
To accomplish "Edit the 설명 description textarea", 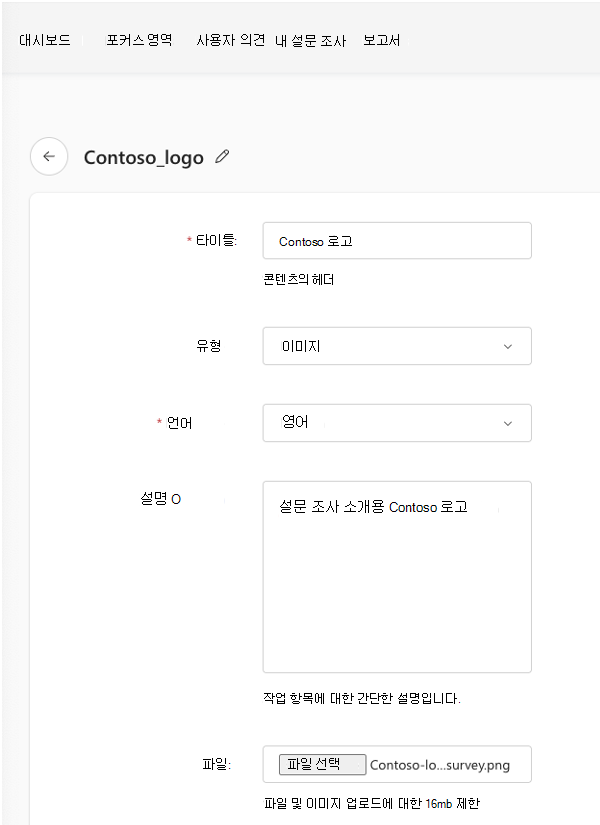I will click(397, 577).
